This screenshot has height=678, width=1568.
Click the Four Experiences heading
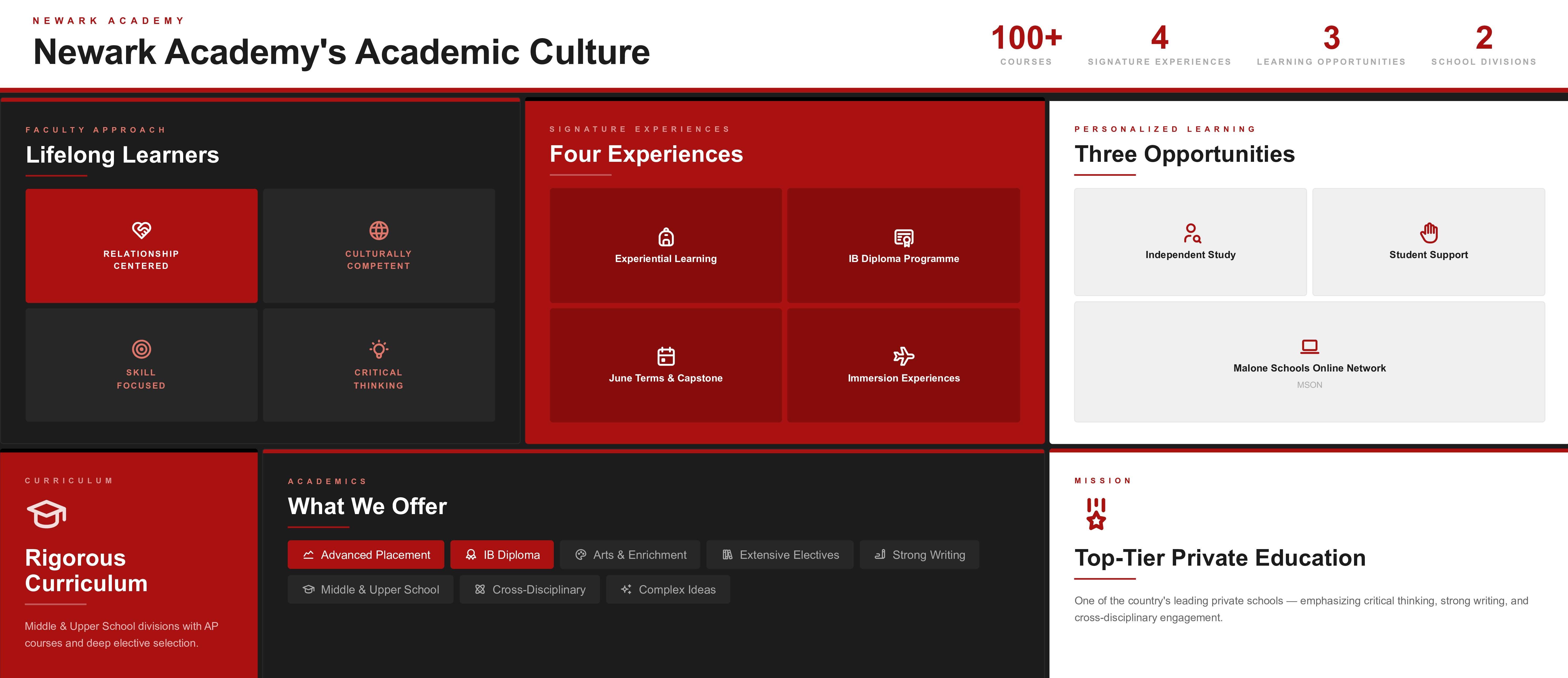646,154
